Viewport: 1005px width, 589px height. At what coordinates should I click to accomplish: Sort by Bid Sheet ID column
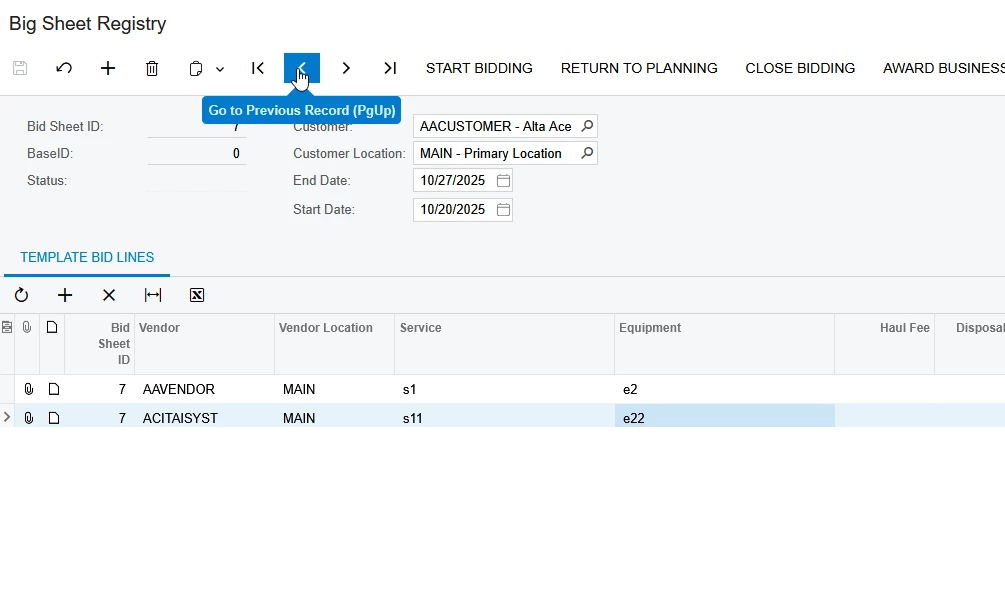(x=100, y=344)
